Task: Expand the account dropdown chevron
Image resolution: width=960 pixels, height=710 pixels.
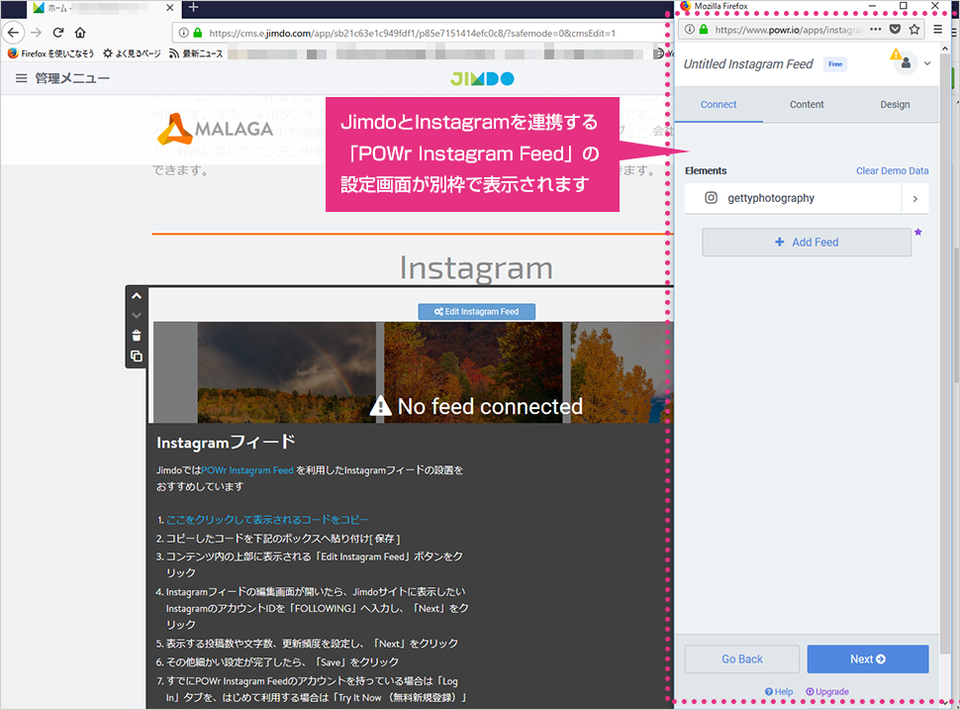Action: [928, 63]
